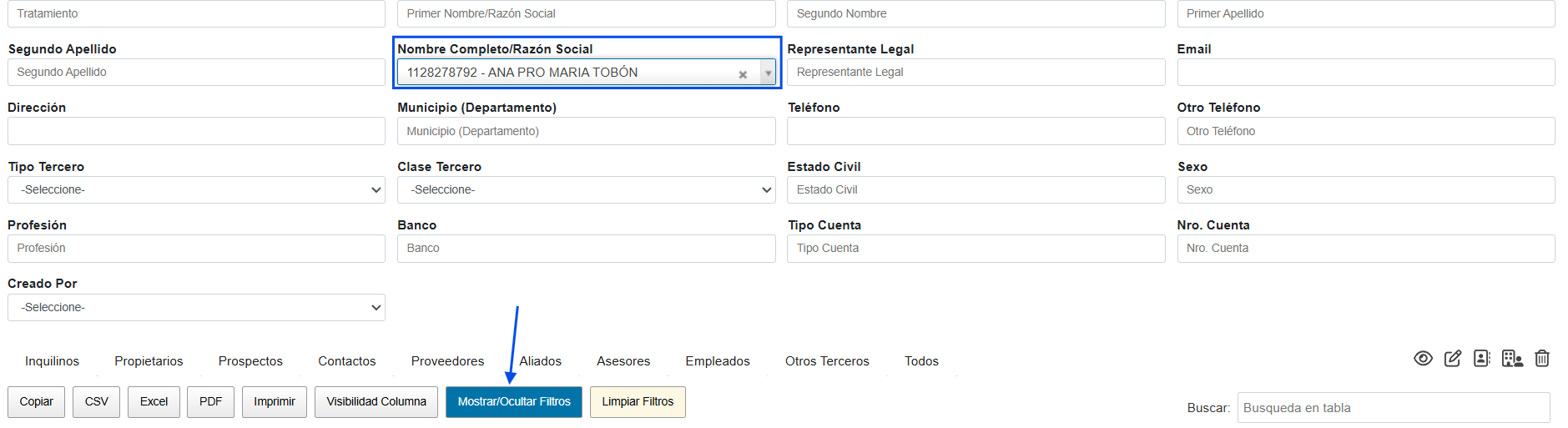This screenshot has height=428, width=1568.
Task: Click the Busqueda en tabla search field
Action: click(1393, 408)
